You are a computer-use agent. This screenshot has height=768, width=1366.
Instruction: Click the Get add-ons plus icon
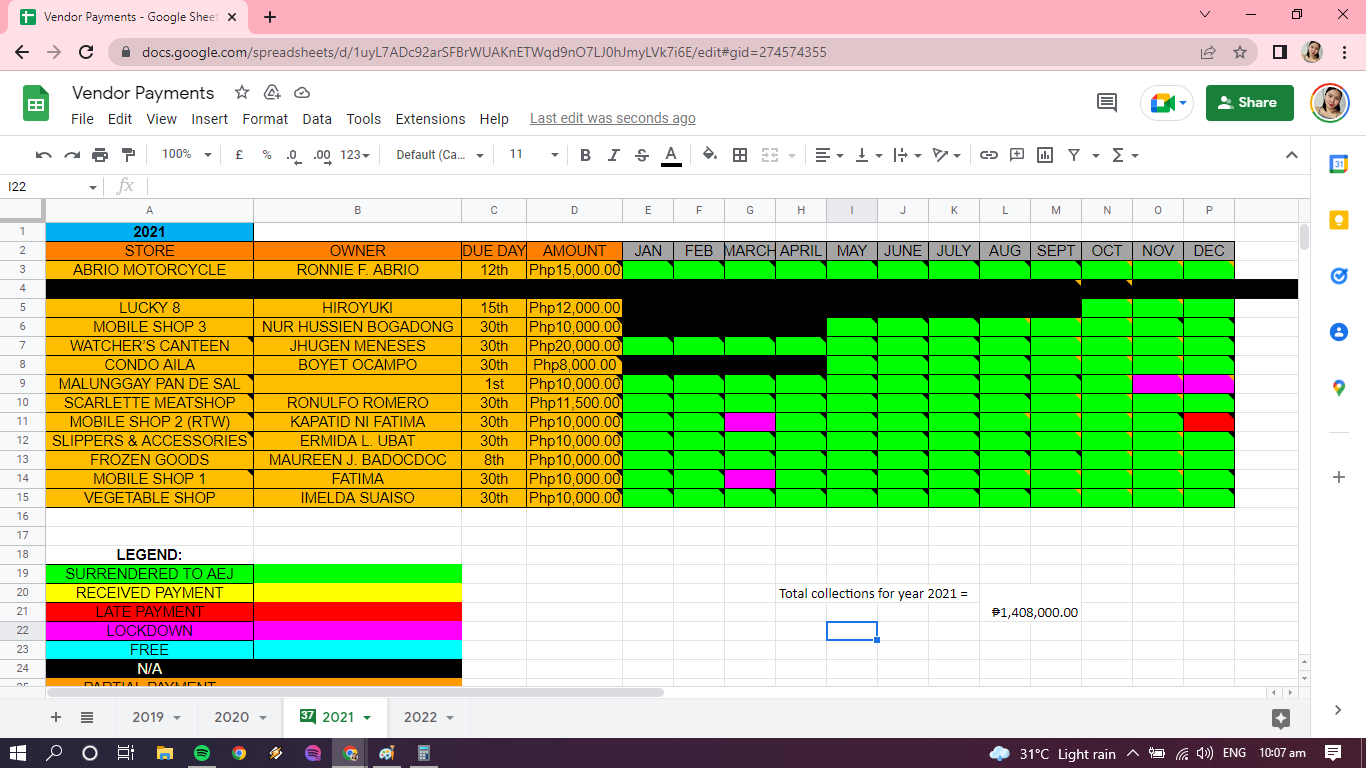1339,477
